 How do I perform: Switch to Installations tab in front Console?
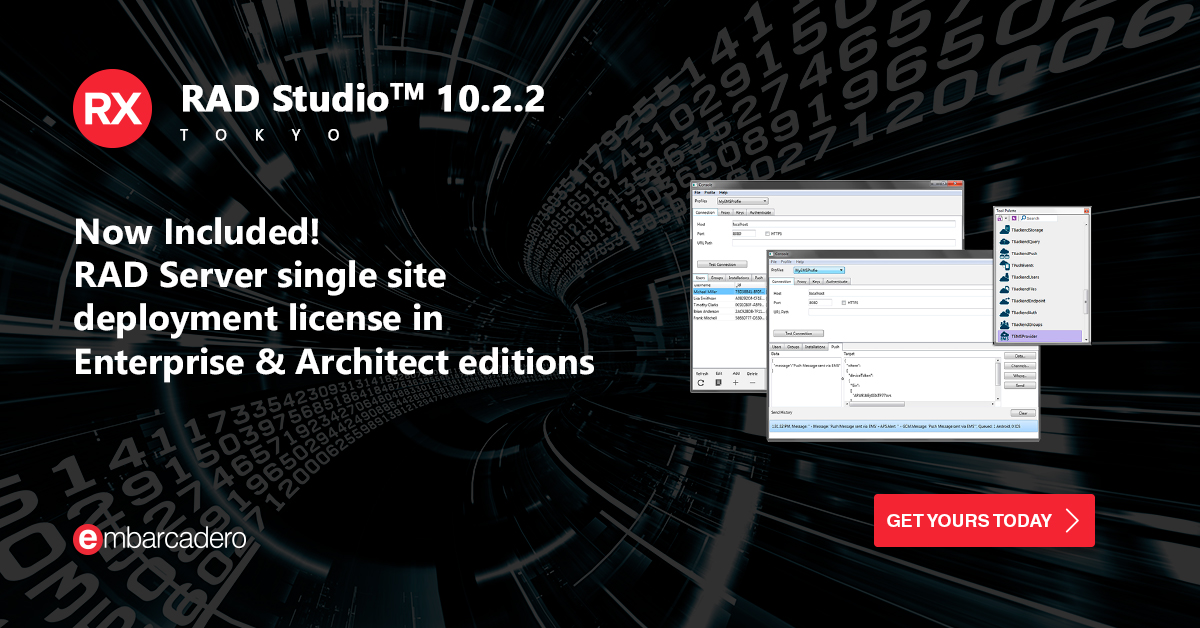point(815,347)
